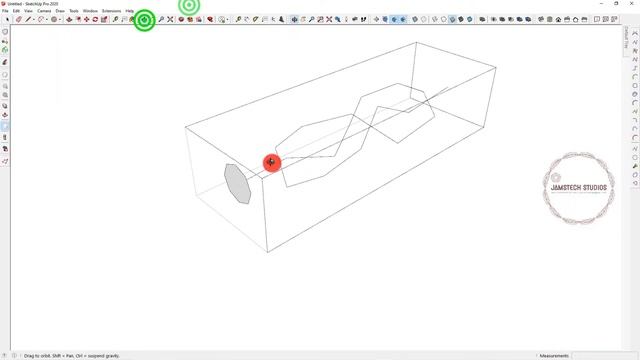This screenshot has height=360, width=640.
Task: Toggle Back Edges style
Action: click(x=424, y=19)
